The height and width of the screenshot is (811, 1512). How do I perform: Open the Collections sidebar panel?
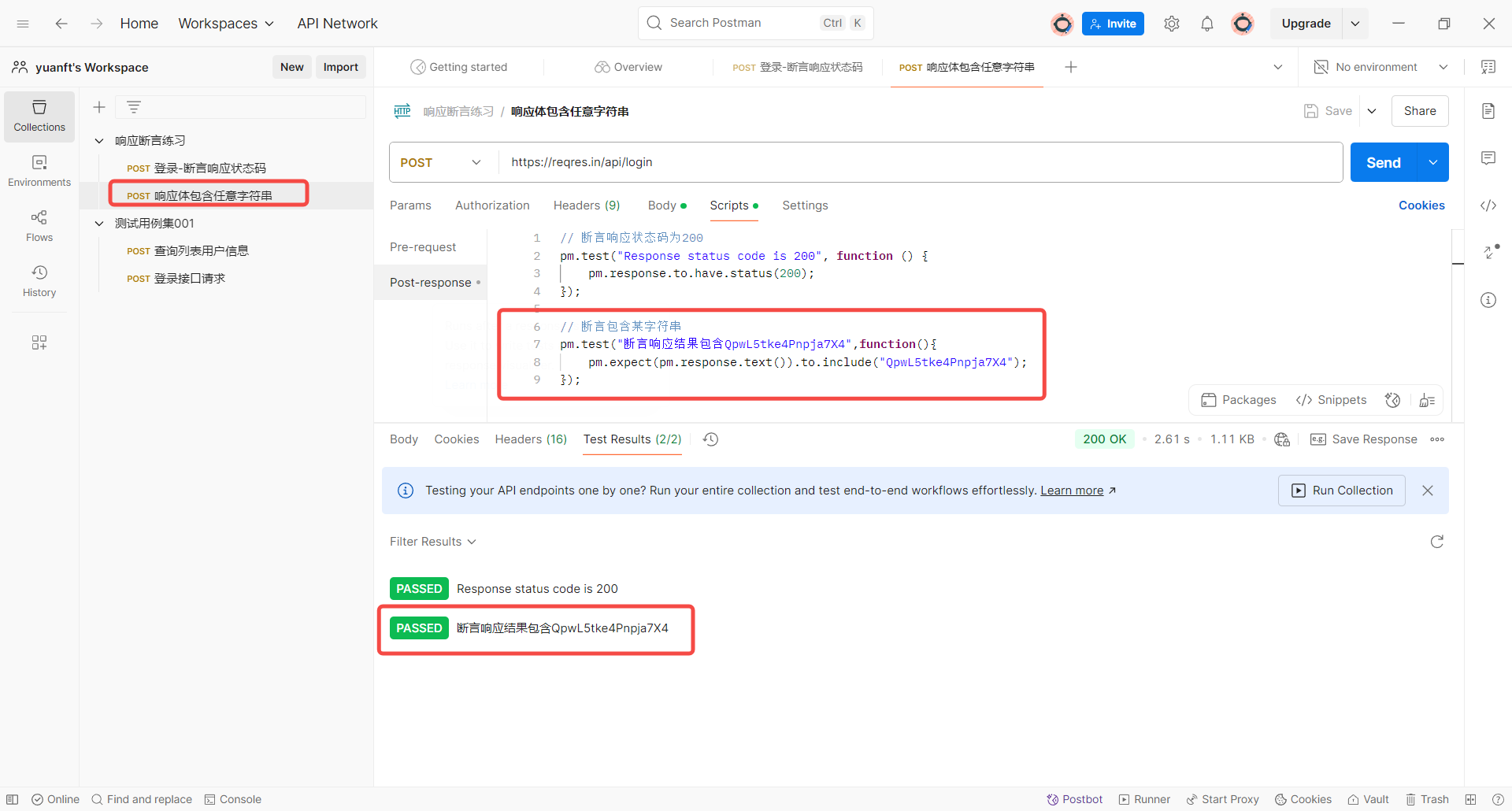coord(39,117)
